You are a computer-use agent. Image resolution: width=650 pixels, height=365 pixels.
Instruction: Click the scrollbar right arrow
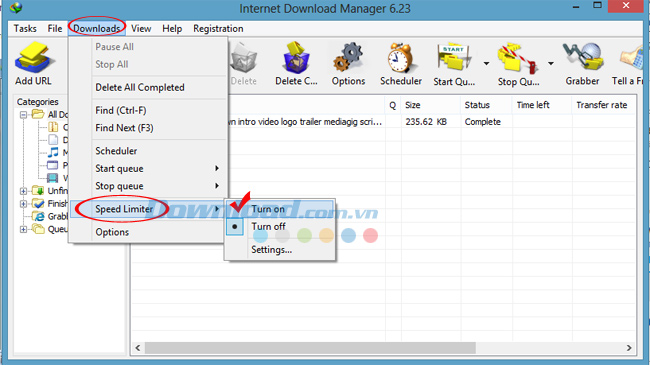pyautogui.click(x=629, y=348)
